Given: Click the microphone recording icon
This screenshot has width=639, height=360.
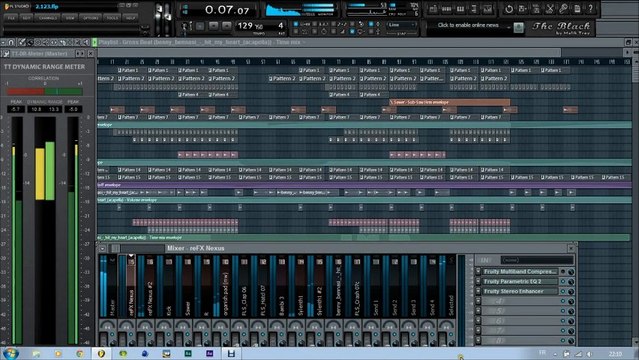Looking at the screenshot, I should pyautogui.click(x=564, y=9).
